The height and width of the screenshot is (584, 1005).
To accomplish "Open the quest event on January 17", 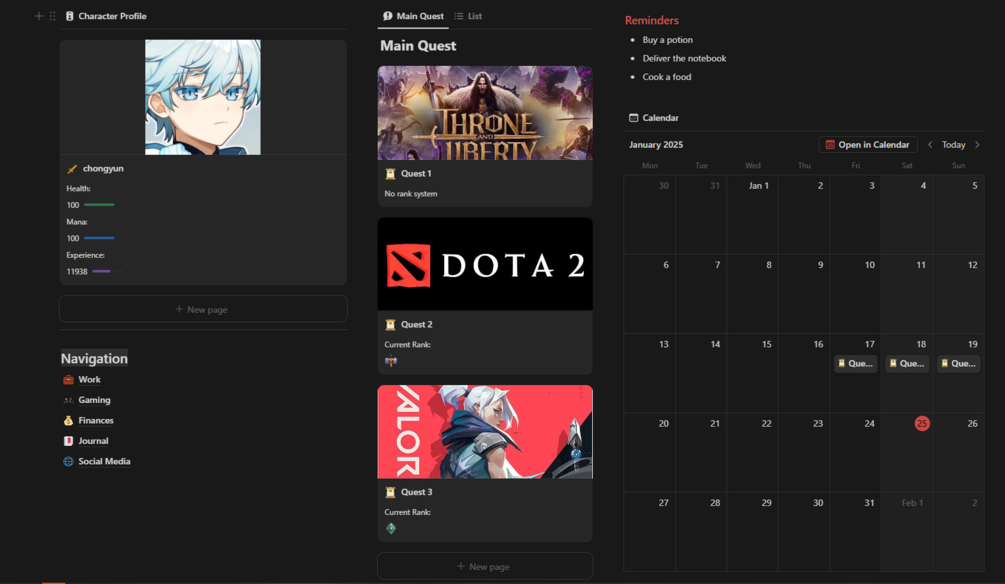I will [856, 363].
